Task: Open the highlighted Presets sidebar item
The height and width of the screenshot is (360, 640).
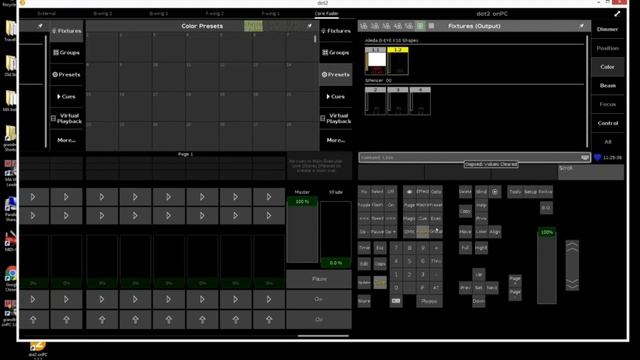Action: [336, 75]
